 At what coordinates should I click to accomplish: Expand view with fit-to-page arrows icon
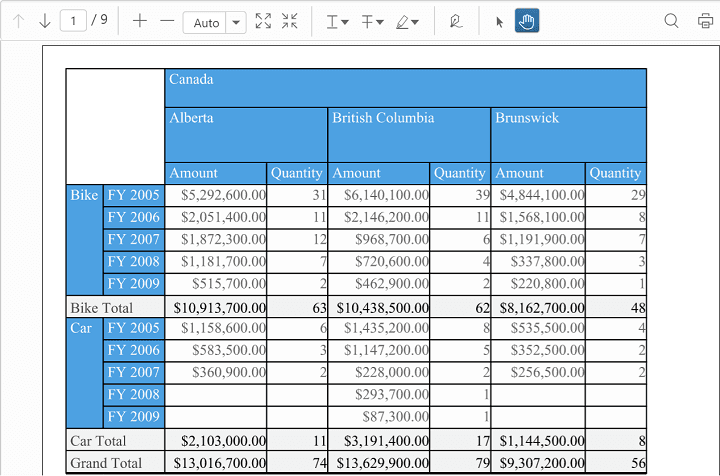pos(263,21)
